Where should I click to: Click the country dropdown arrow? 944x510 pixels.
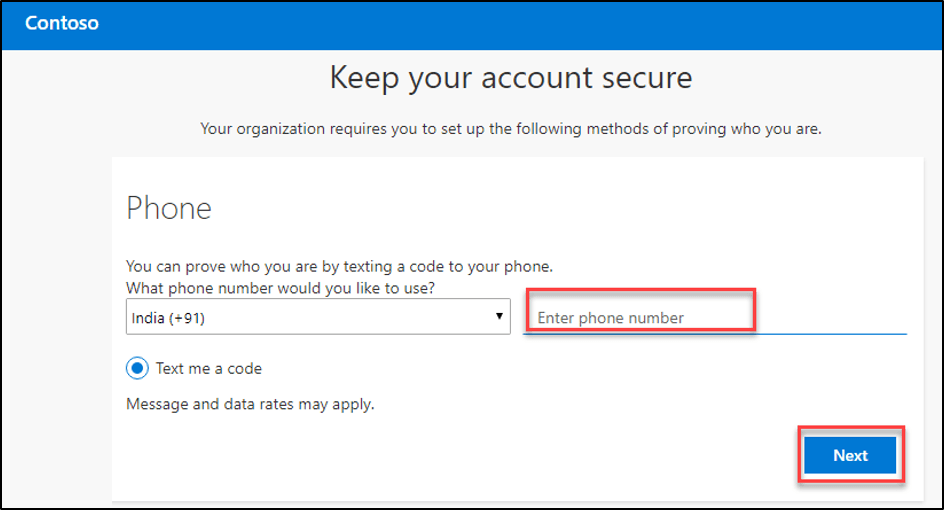click(499, 317)
